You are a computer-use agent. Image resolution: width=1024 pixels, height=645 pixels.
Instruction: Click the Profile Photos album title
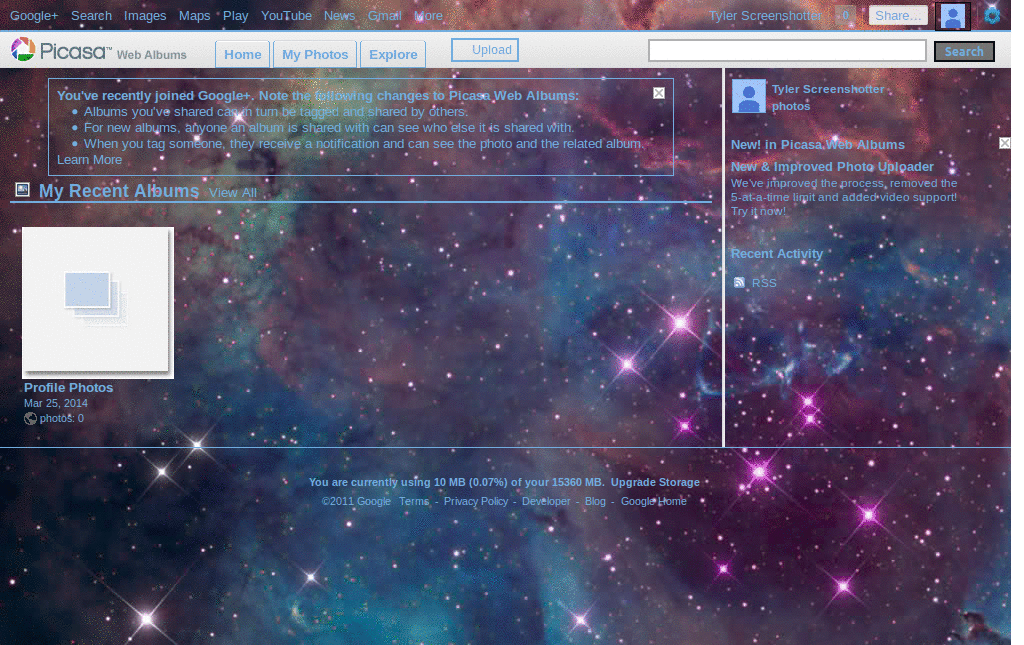coord(69,388)
